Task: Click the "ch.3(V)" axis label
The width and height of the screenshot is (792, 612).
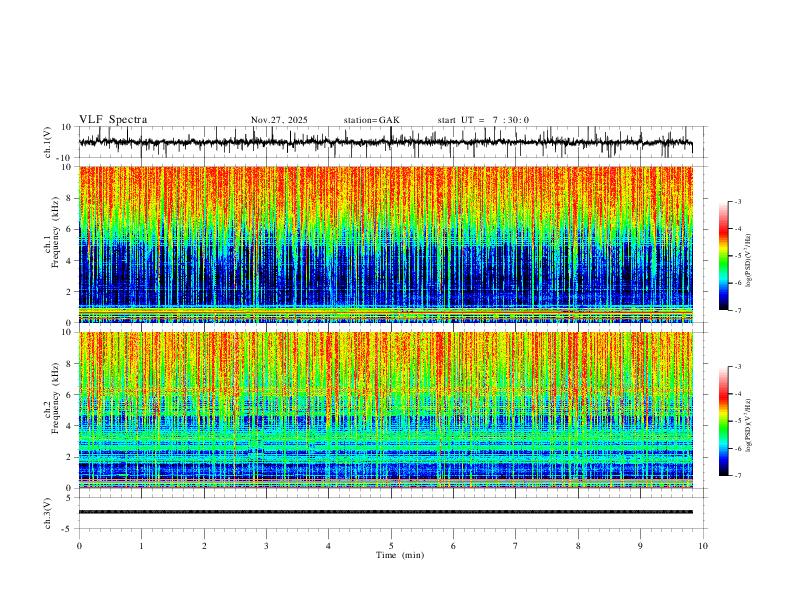Action: pos(48,513)
